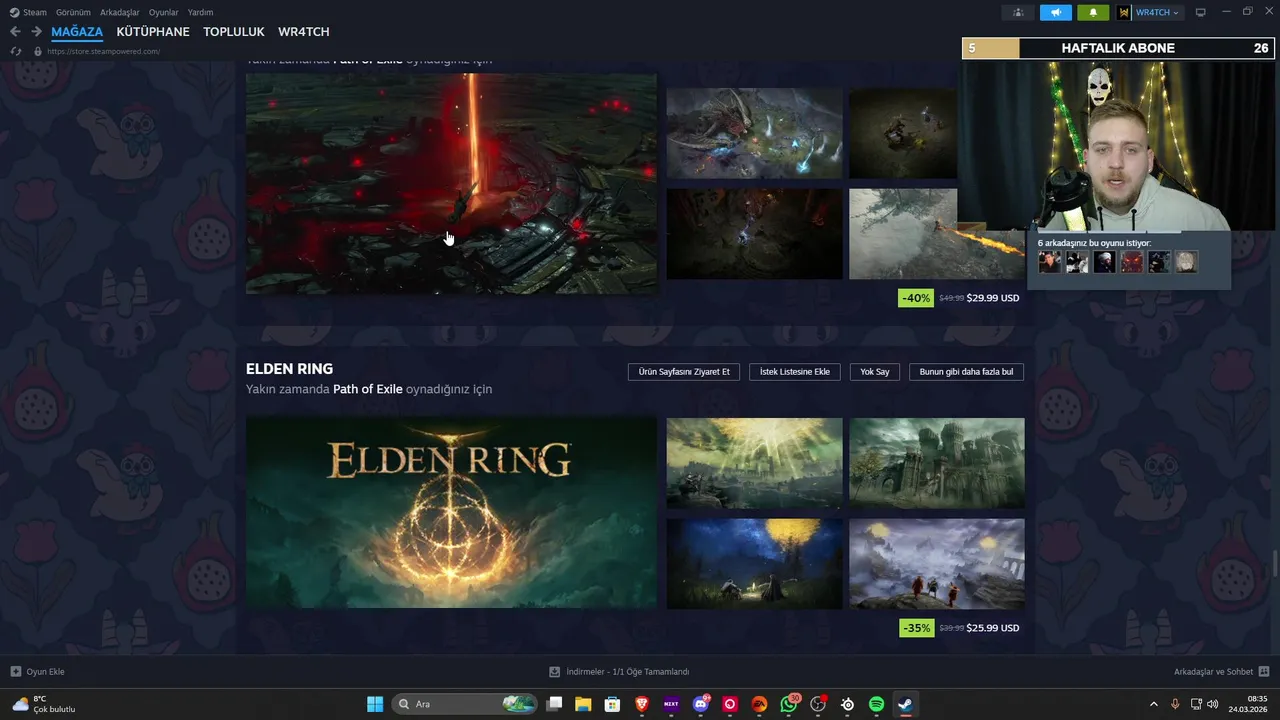This screenshot has width=1280, height=720.
Task: Open the blue announcements megaphone button
Action: click(x=1055, y=12)
